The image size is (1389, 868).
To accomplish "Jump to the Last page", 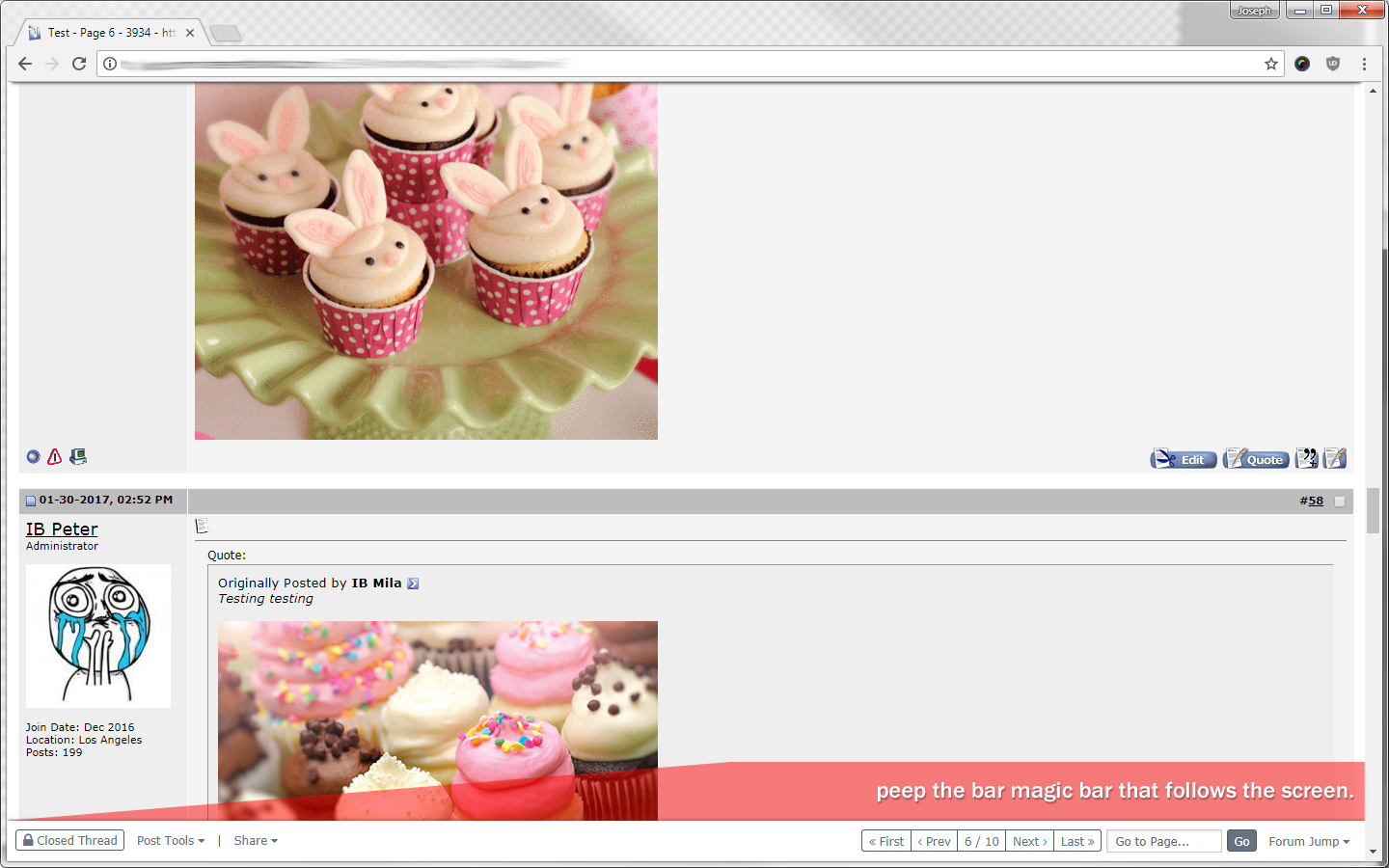I will point(1077,841).
